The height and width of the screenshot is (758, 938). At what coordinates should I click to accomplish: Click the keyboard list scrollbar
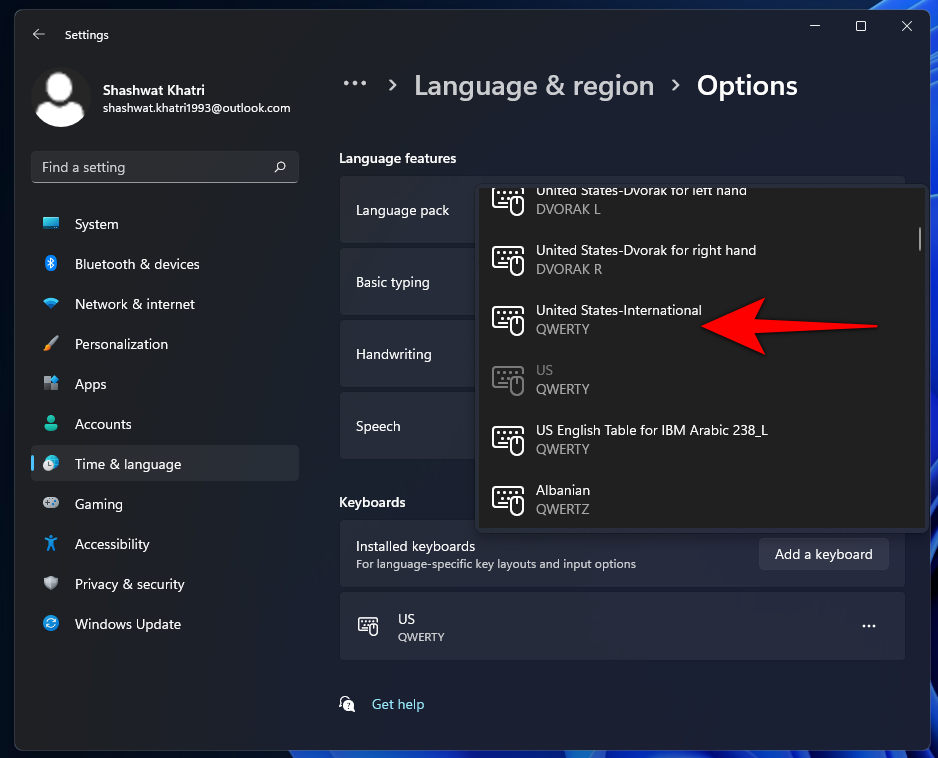(917, 240)
